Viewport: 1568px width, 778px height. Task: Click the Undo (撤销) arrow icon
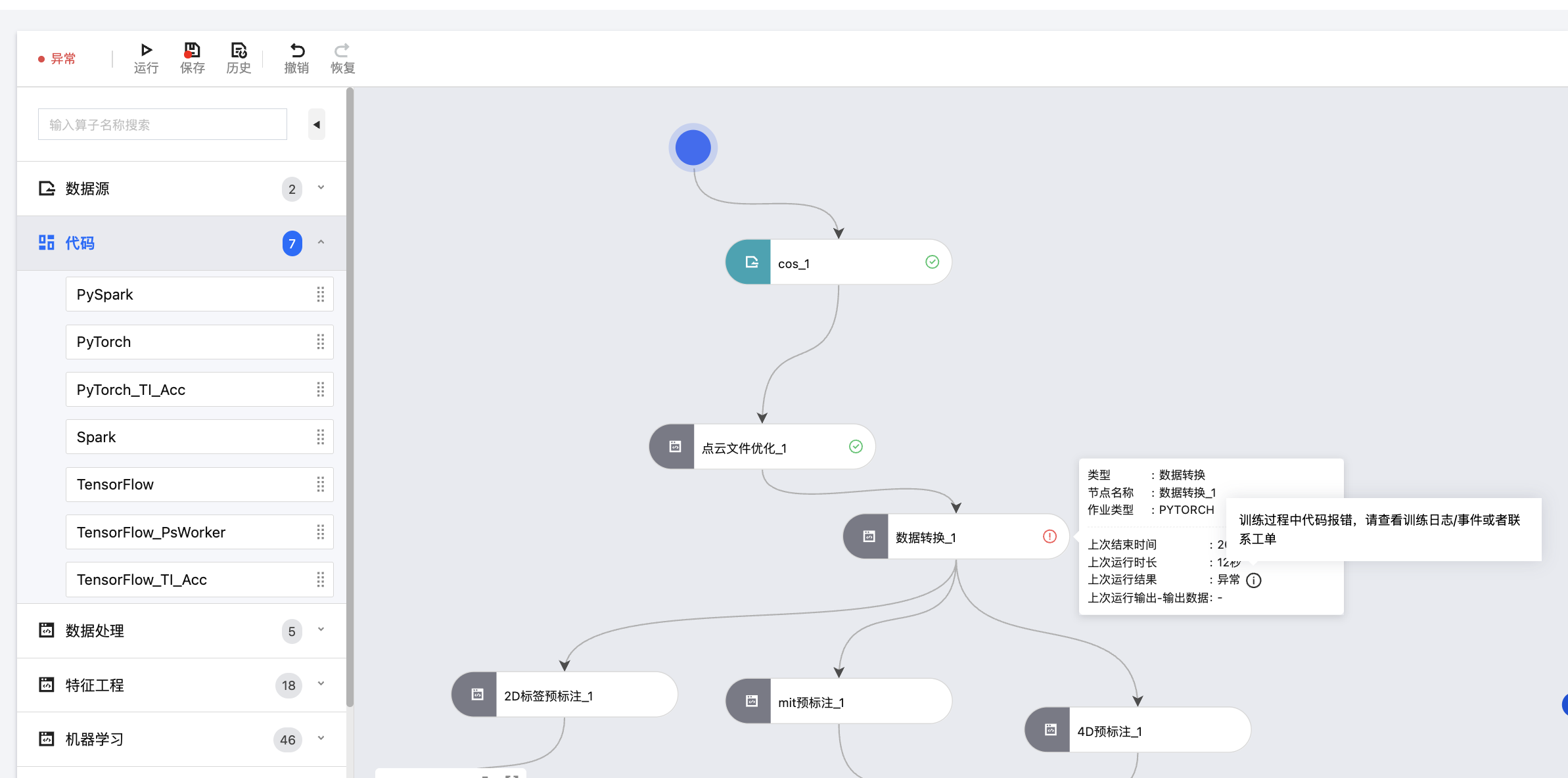coord(296,51)
